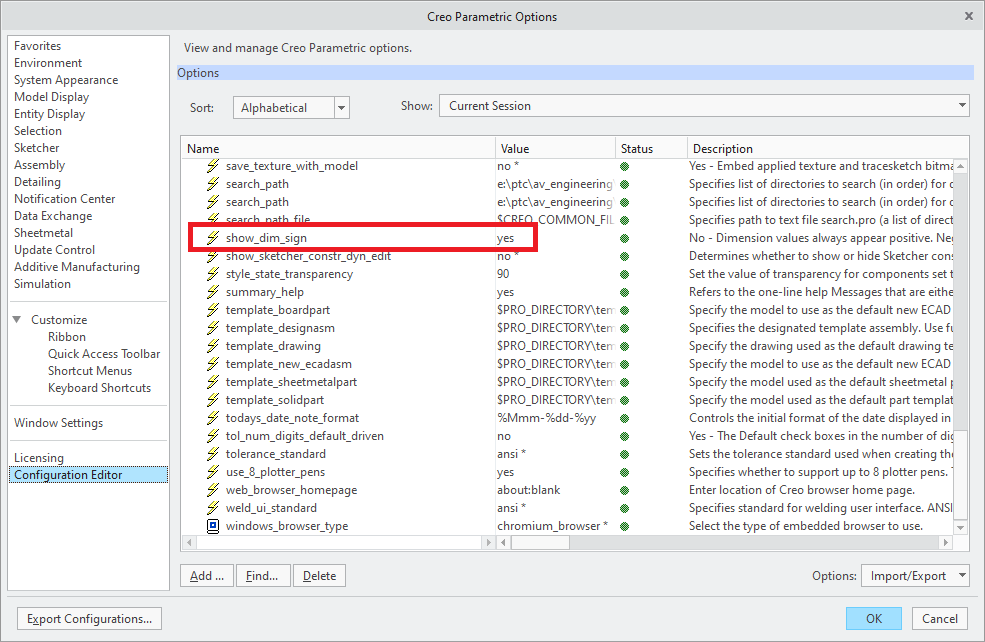The image size is (985, 642).
Task: Click the lightning icon beside web_browser_homepage
Action: (212, 490)
